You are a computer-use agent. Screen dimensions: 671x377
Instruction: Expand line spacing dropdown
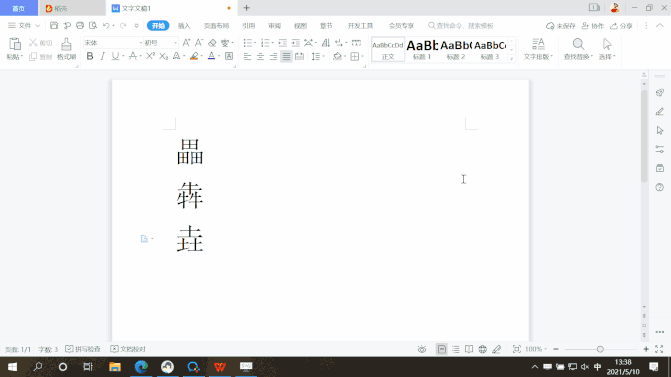324,56
